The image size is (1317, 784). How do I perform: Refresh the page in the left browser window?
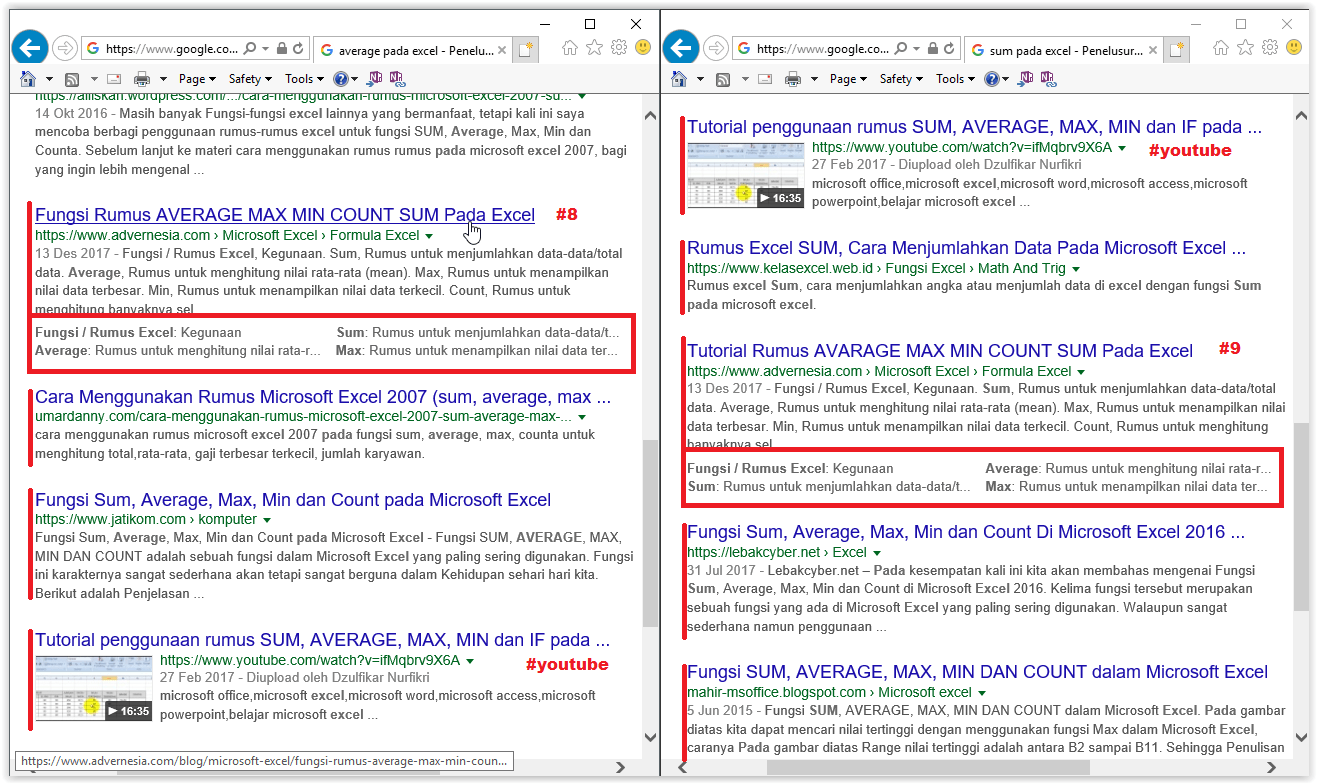298,48
